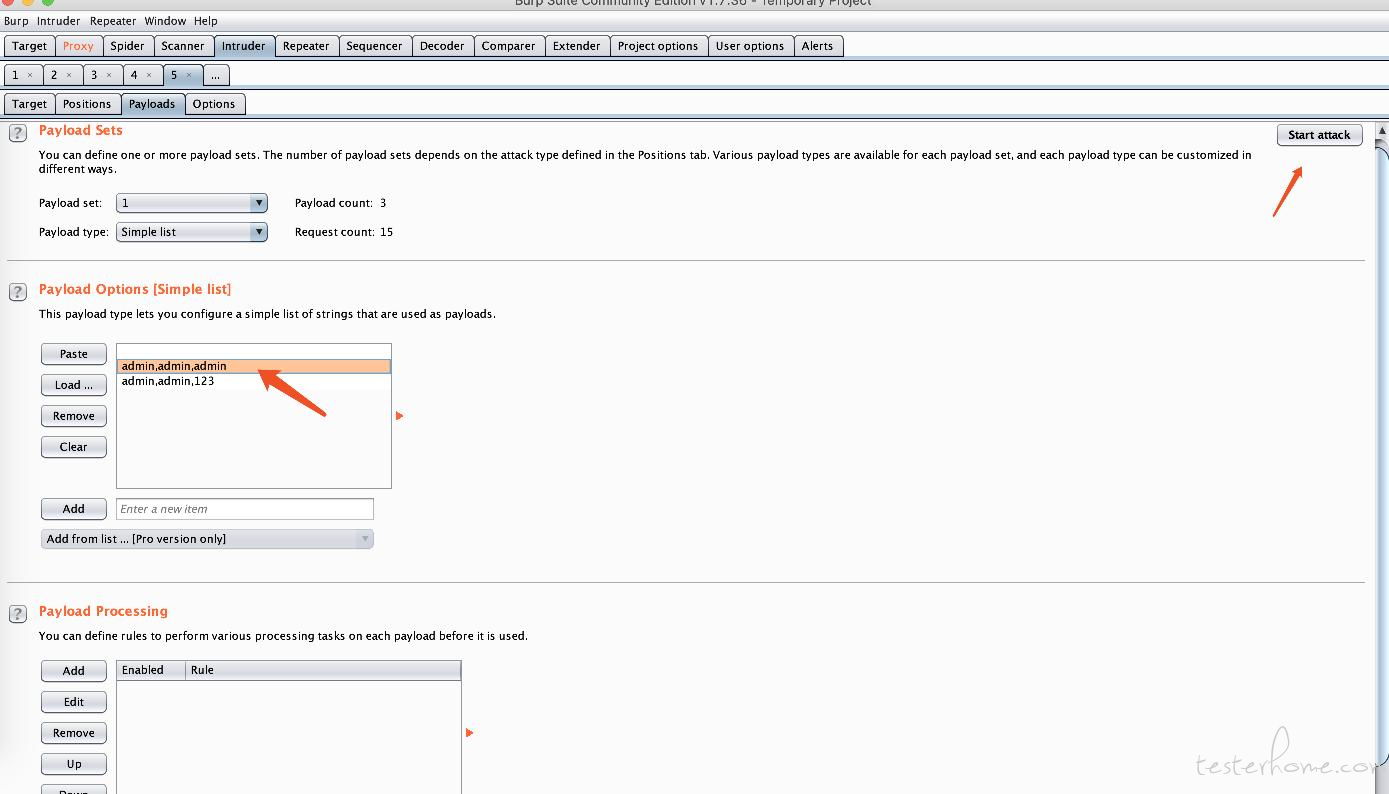
Task: Open the User options tab
Action: pos(750,46)
